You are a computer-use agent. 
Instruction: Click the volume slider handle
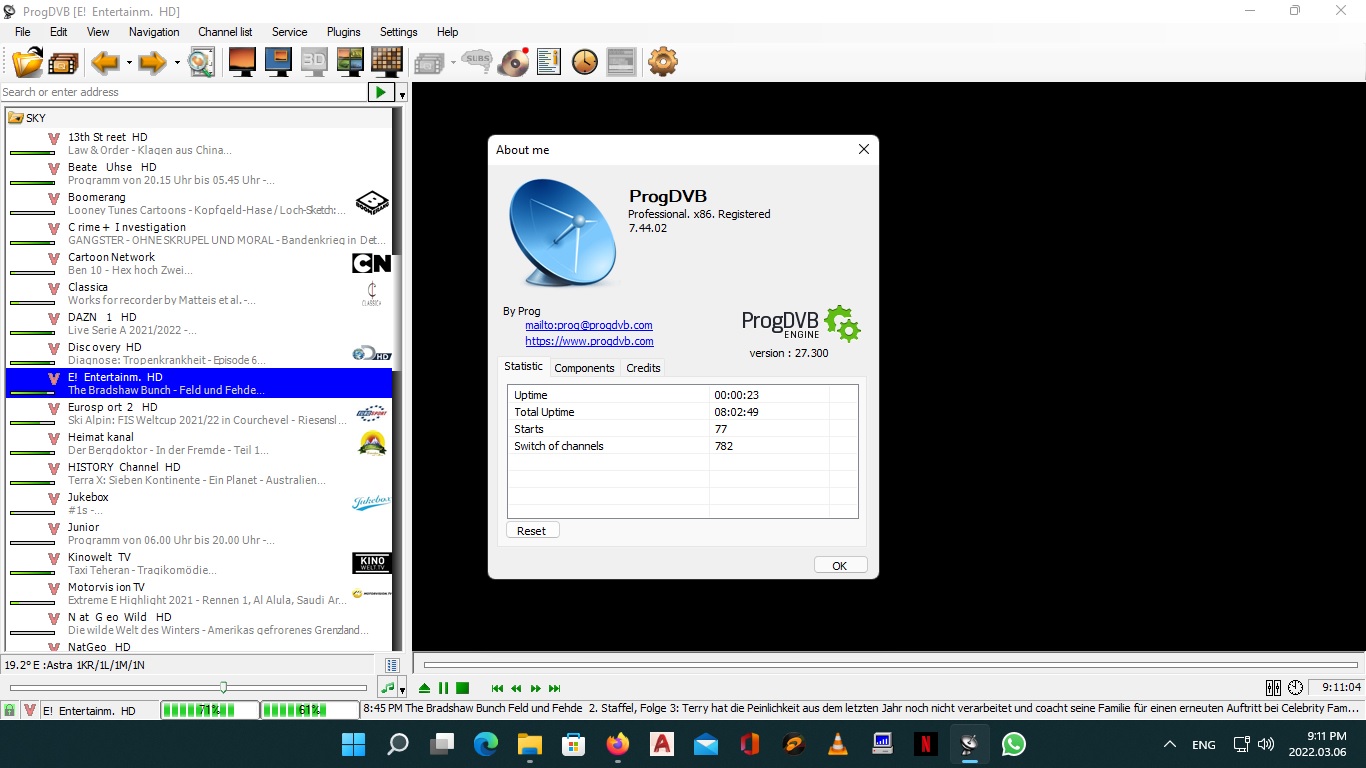point(223,687)
